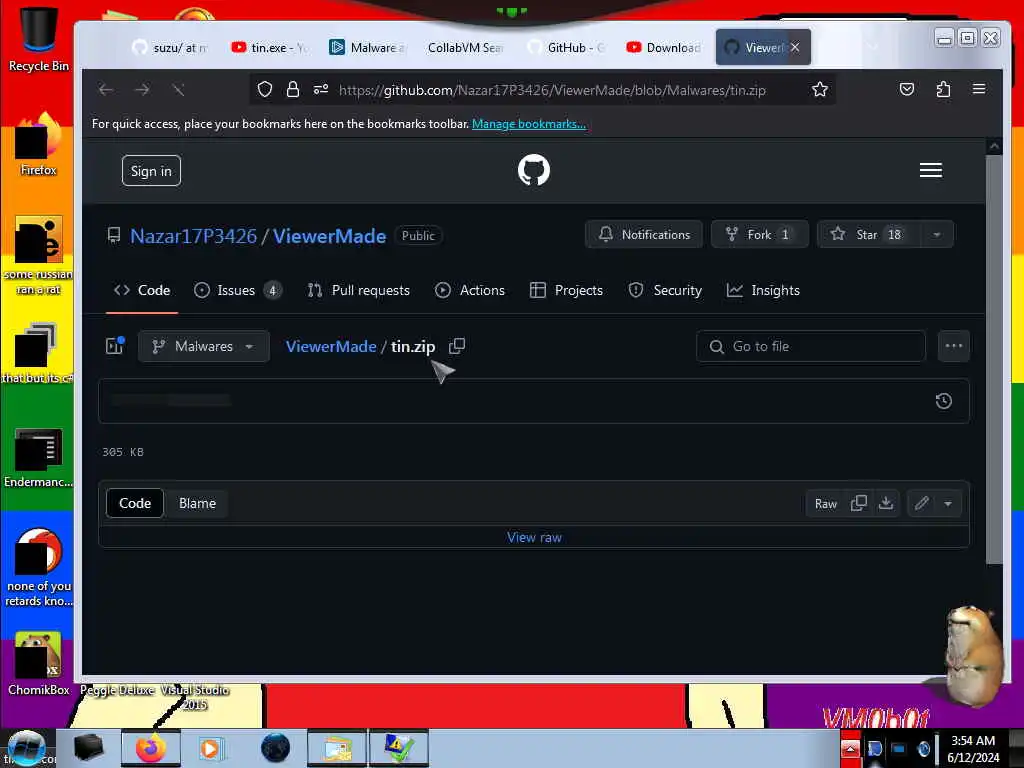Switch to the Malware browser tab

tap(367, 47)
